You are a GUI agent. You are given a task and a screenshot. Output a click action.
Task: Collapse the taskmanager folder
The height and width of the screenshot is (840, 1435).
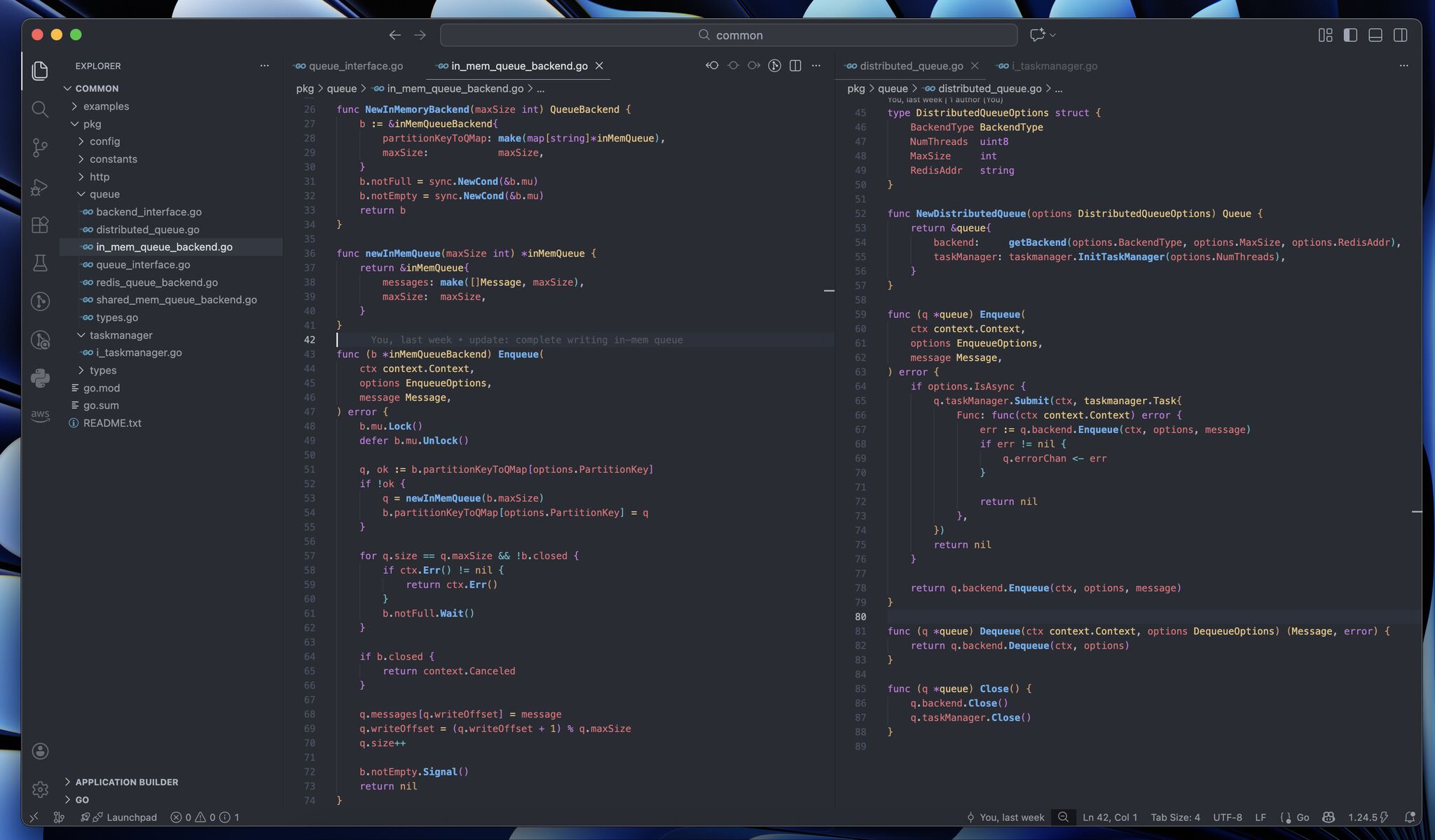tap(121, 335)
